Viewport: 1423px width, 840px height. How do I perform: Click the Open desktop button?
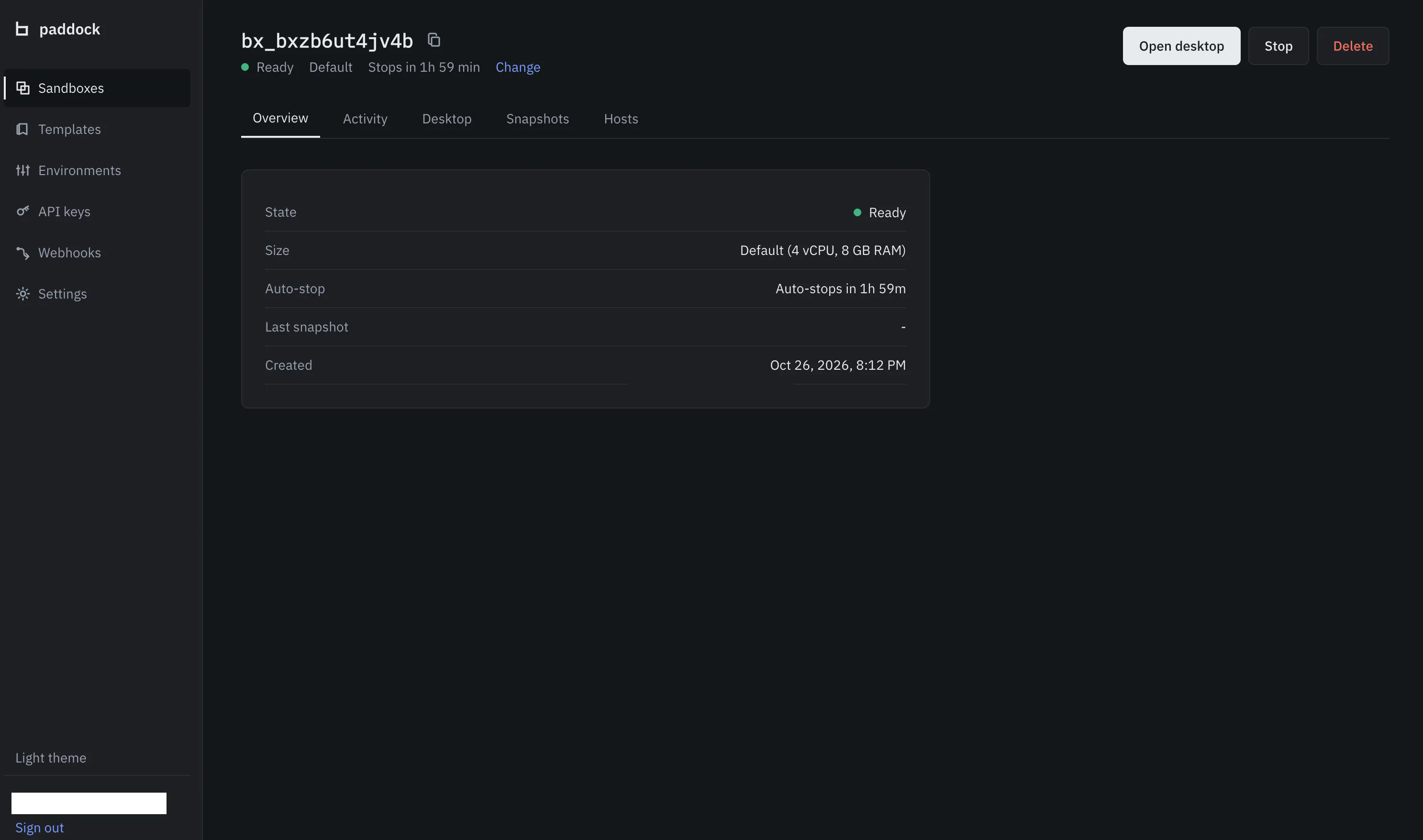click(x=1181, y=46)
